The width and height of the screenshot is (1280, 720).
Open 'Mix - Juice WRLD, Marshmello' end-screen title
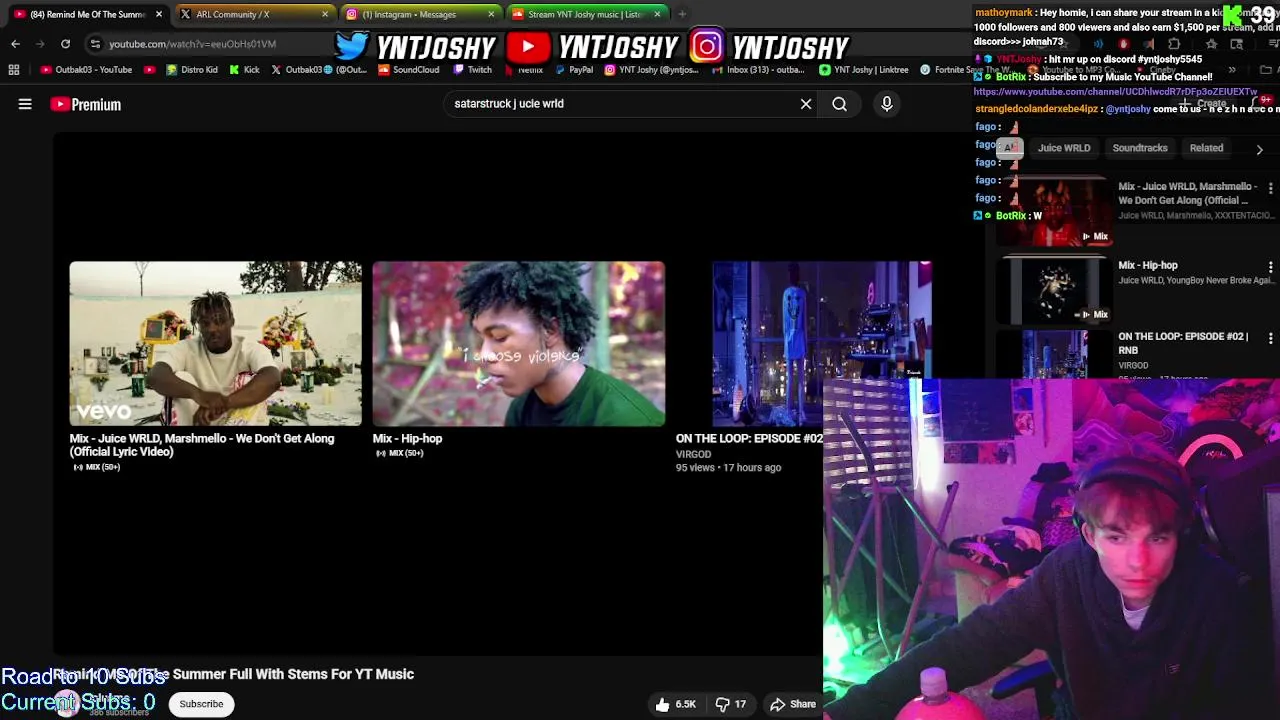tap(202, 445)
